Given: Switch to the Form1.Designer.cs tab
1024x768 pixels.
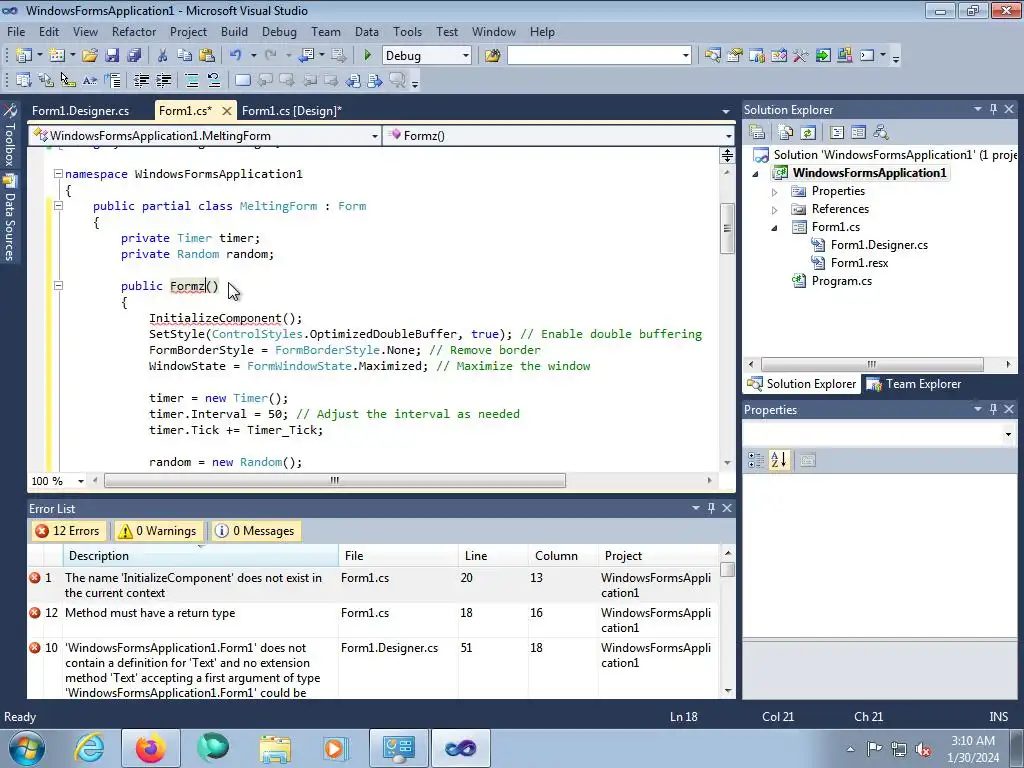Looking at the screenshot, I should [80, 111].
